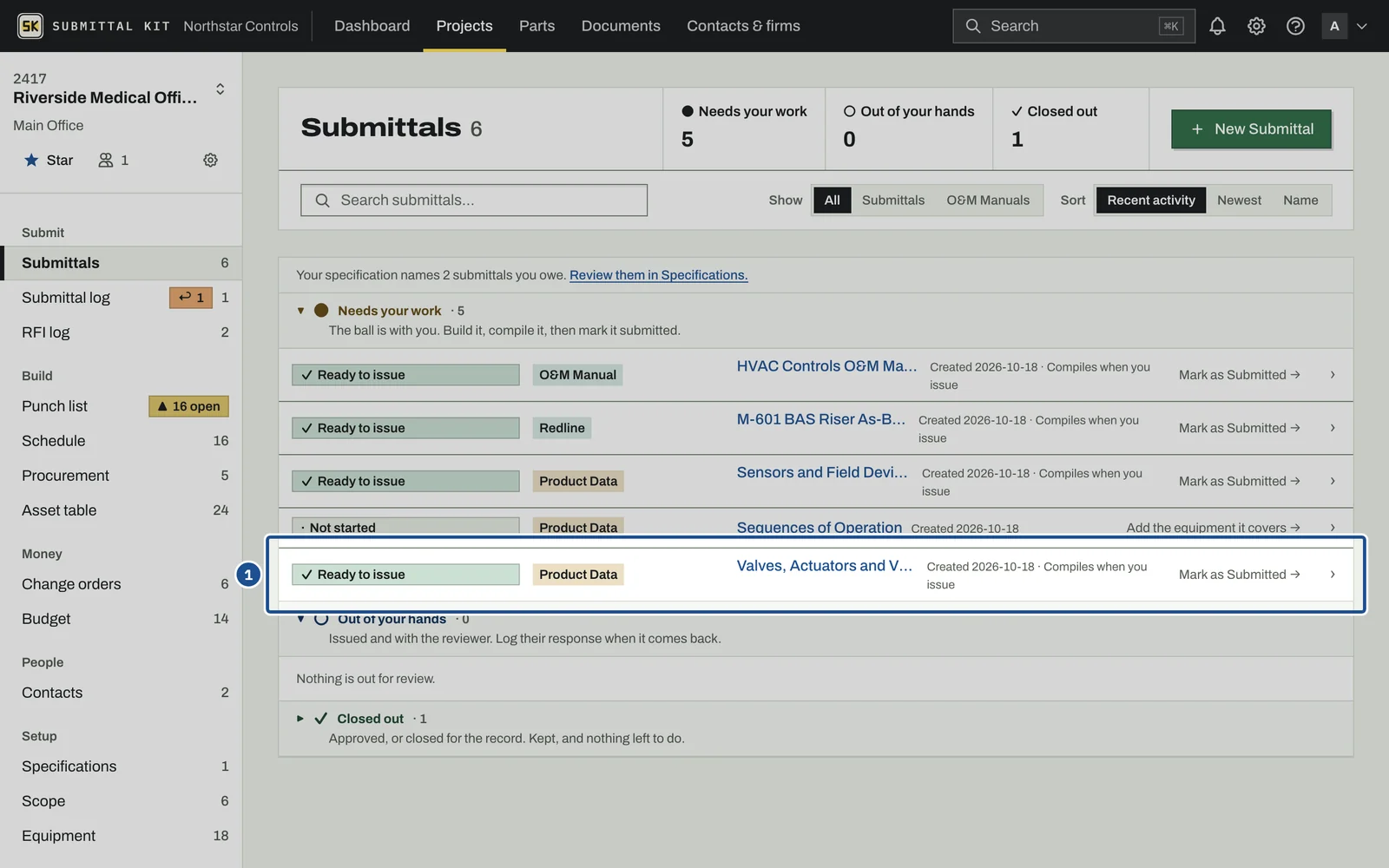Show only Submittals
Viewport: 1389px width, 868px height.
(x=893, y=200)
